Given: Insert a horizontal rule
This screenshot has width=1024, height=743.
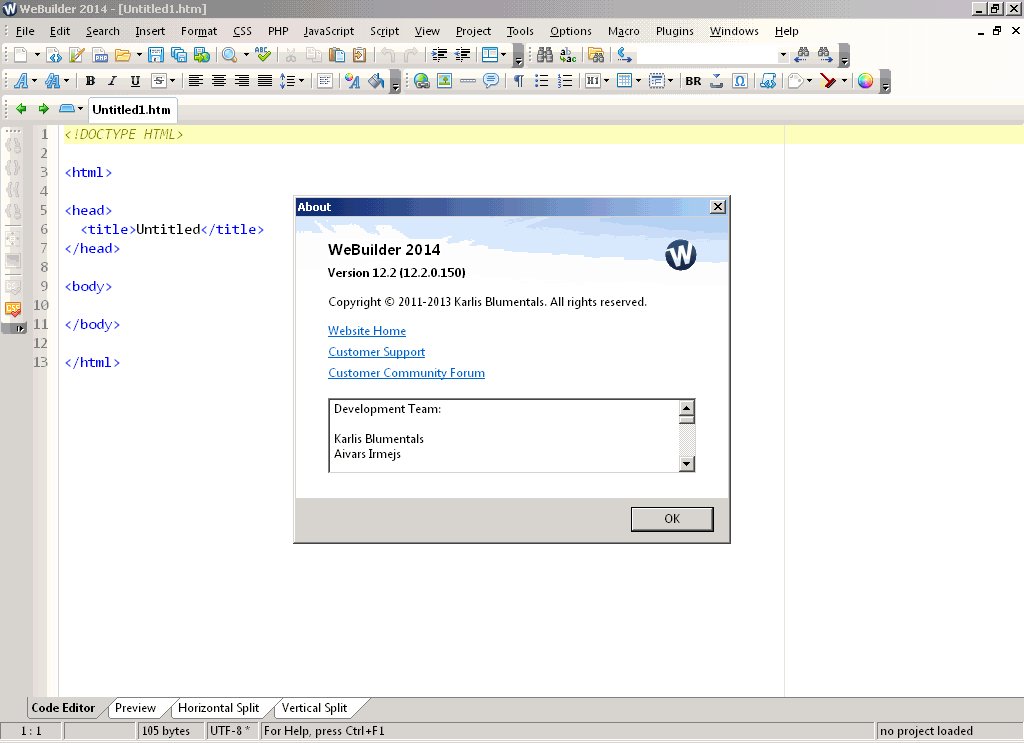Looking at the screenshot, I should click(468, 81).
